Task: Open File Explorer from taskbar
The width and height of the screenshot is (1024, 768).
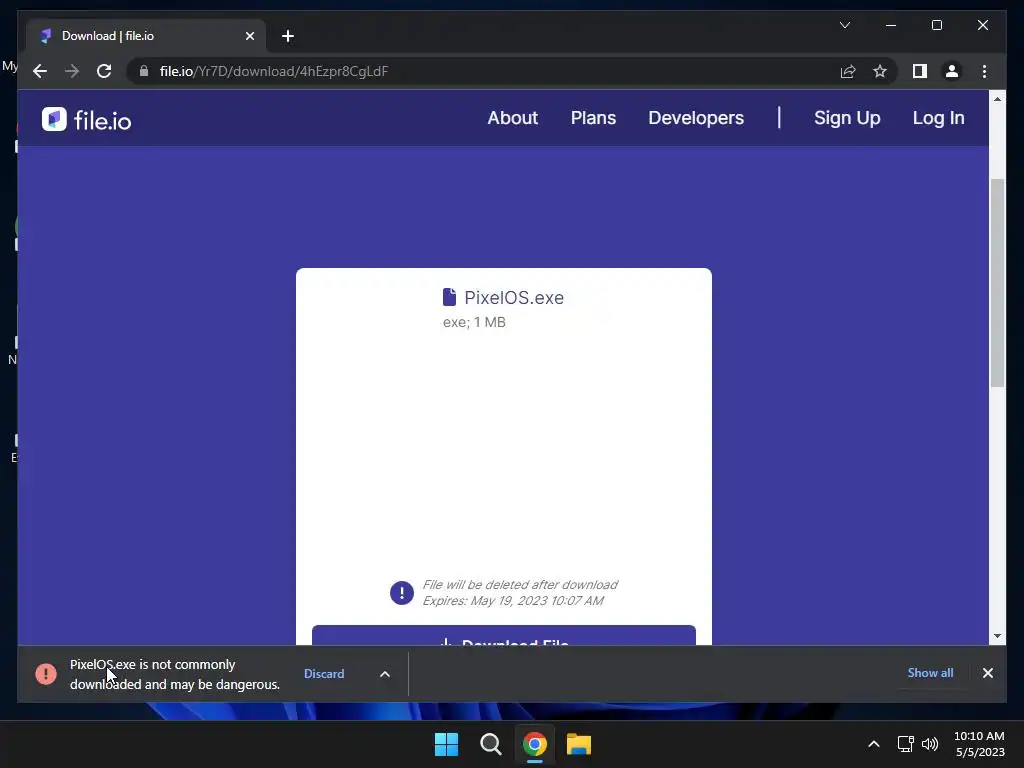Action: click(579, 744)
